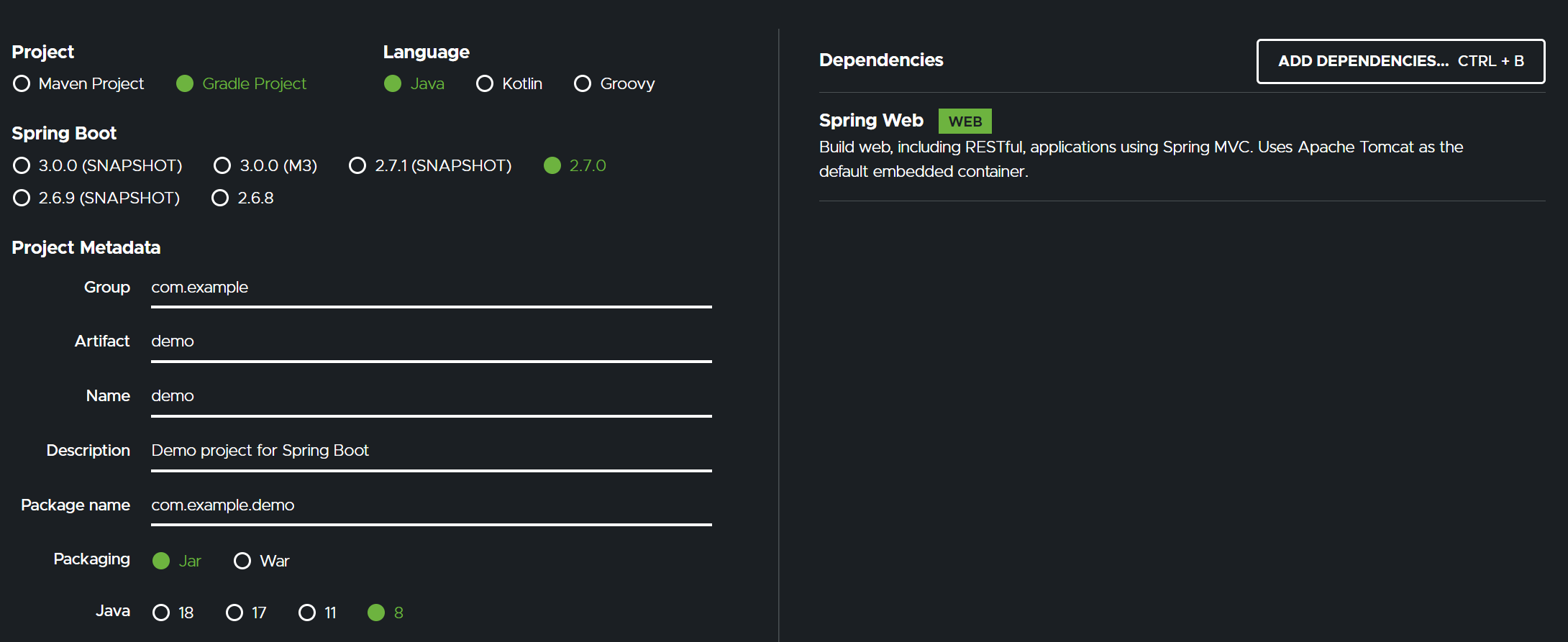
Task: Click the Artifact input field
Action: 432,342
